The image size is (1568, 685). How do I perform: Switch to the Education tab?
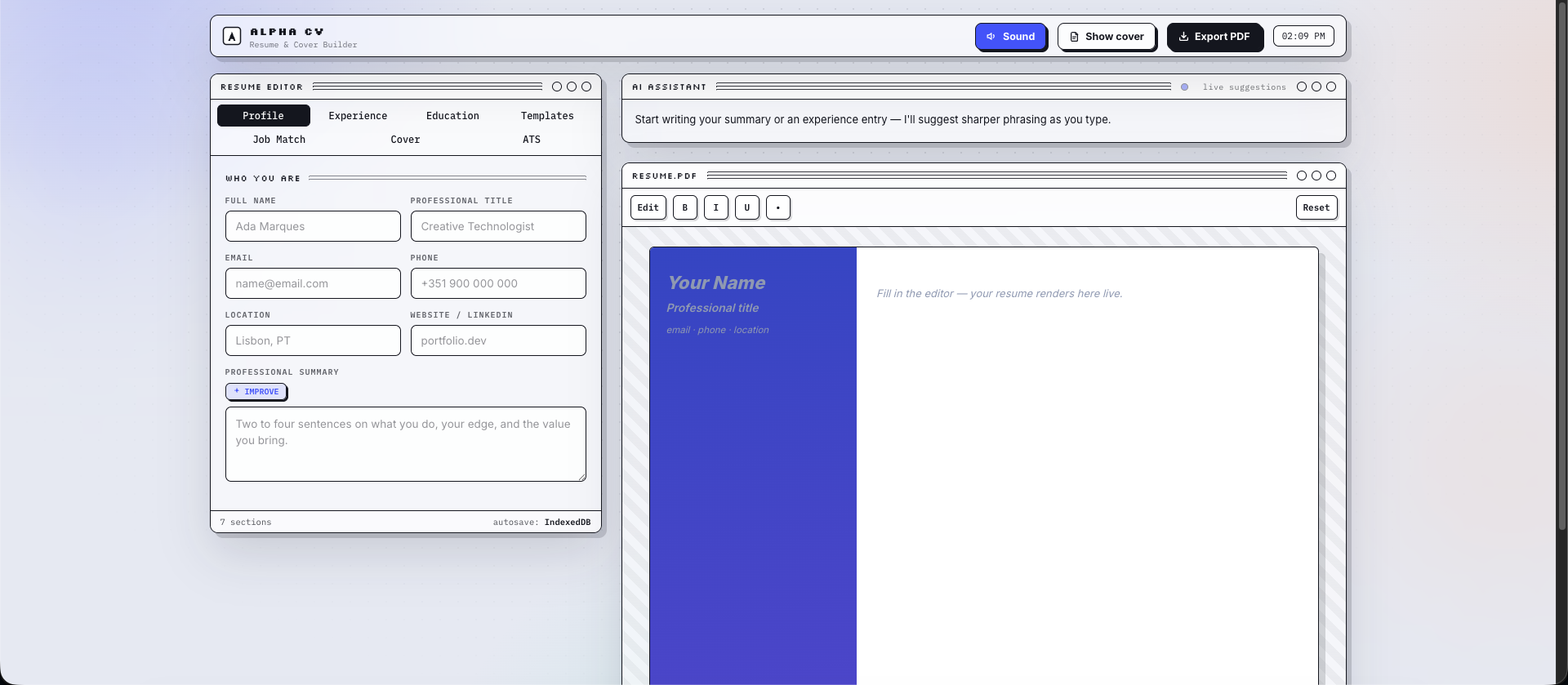tap(452, 116)
